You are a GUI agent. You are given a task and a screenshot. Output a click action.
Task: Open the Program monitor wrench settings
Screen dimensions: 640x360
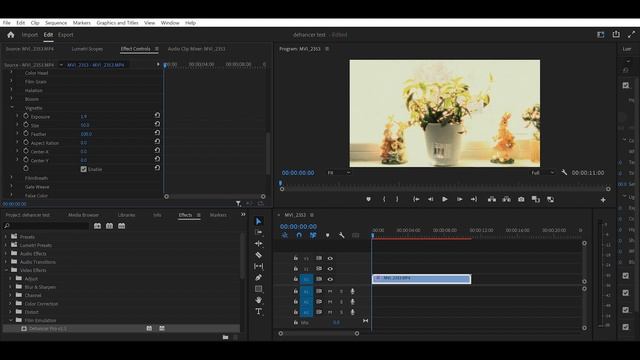[564, 173]
